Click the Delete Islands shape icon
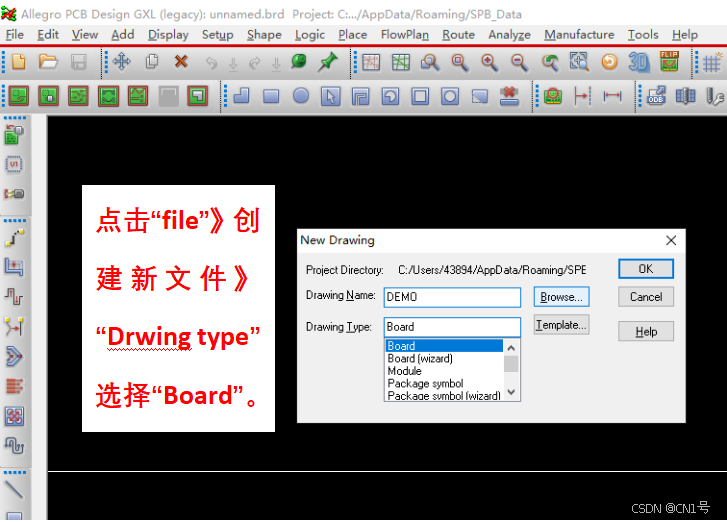 (509, 96)
